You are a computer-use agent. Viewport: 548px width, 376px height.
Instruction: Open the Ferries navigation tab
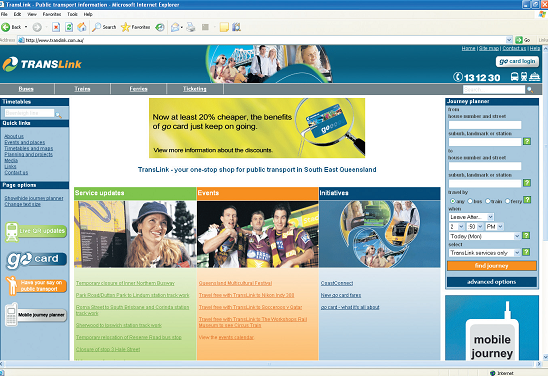pyautogui.click(x=138, y=89)
